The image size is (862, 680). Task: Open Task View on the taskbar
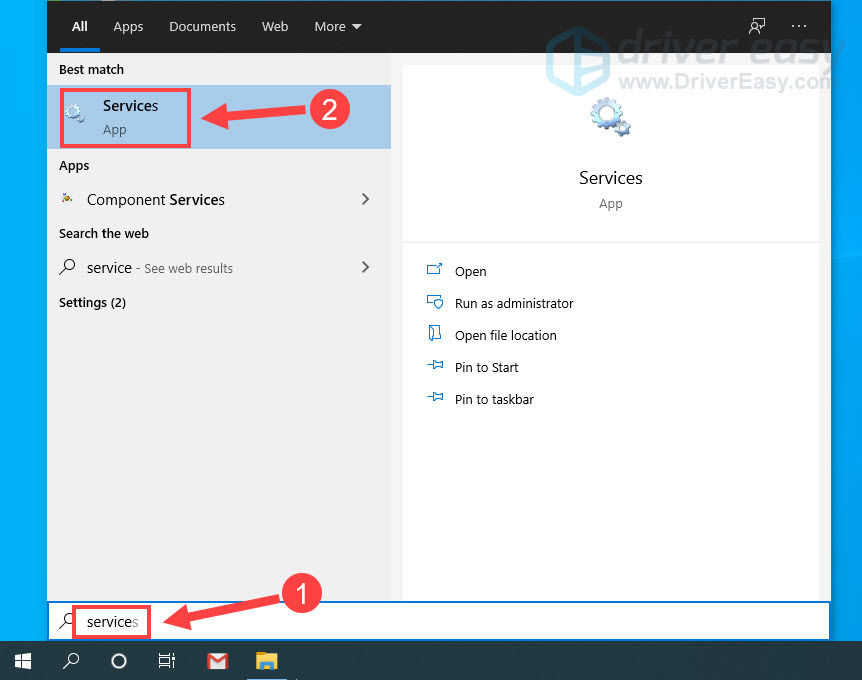click(167, 661)
